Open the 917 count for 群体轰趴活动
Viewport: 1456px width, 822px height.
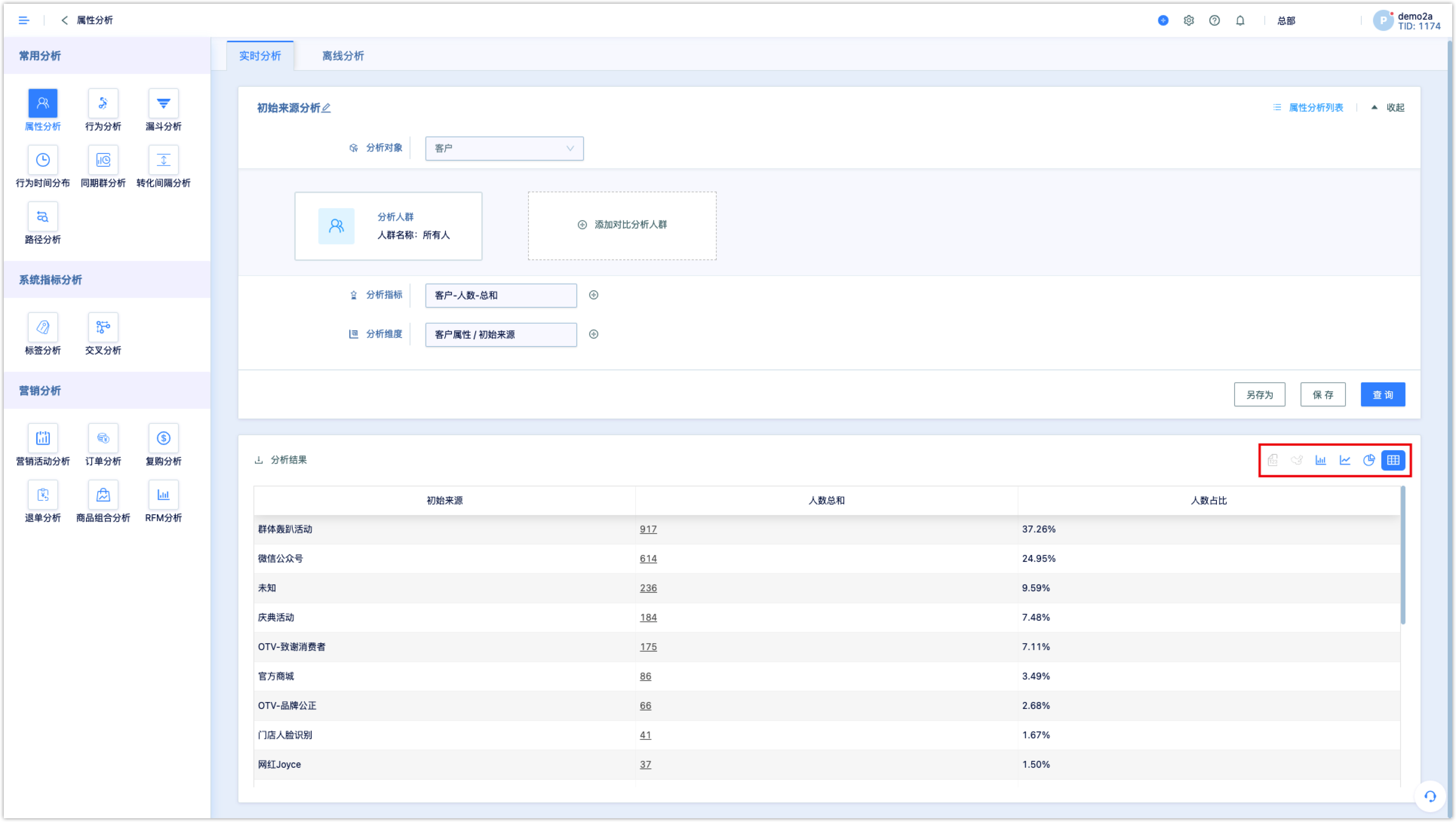click(648, 529)
